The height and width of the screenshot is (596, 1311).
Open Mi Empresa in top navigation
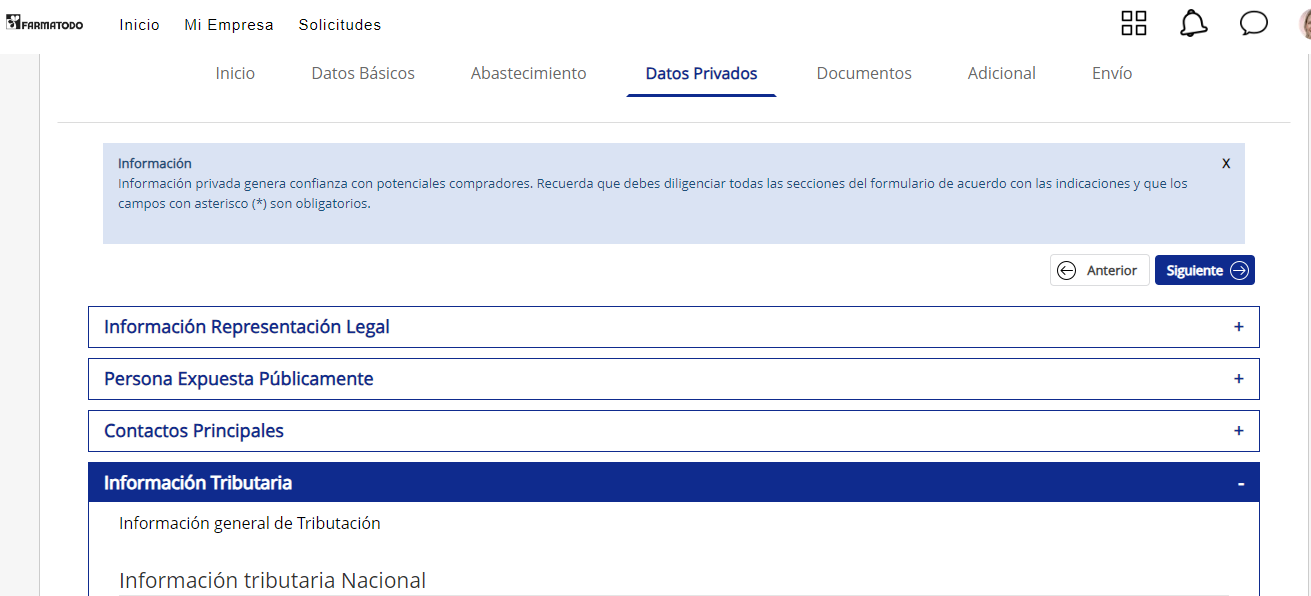pos(229,25)
